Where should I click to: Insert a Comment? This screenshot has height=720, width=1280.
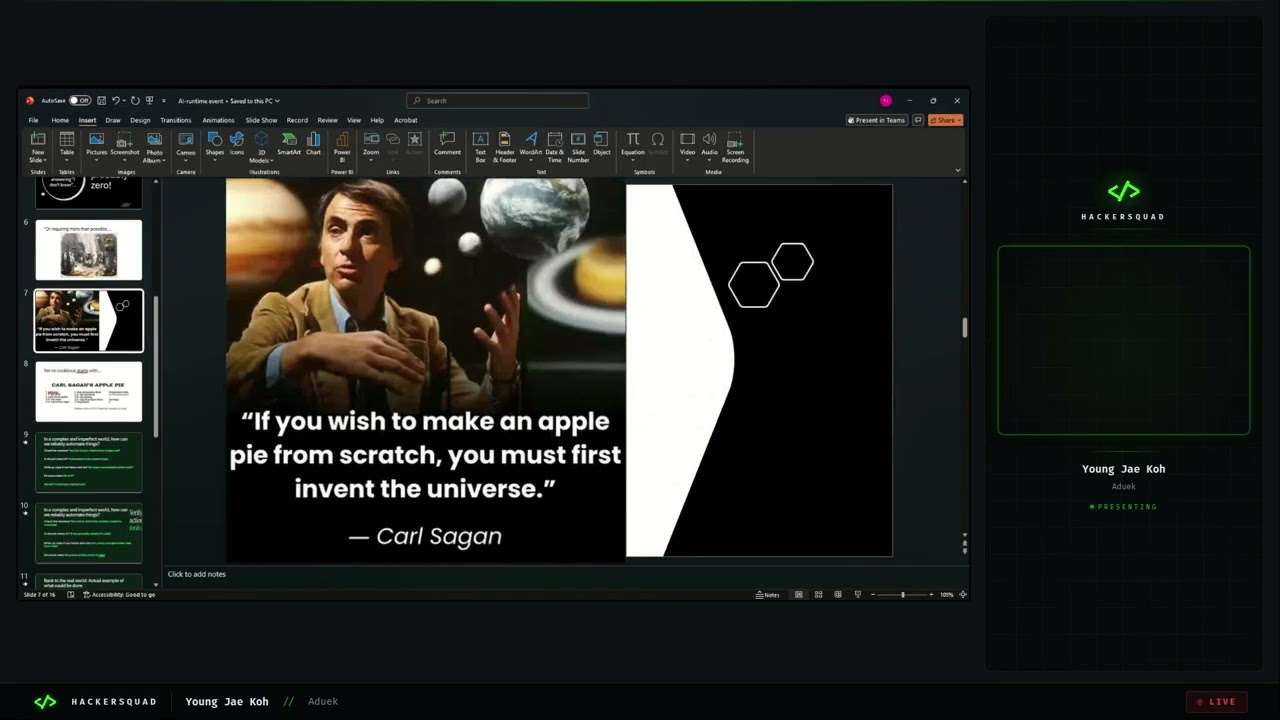coord(447,144)
